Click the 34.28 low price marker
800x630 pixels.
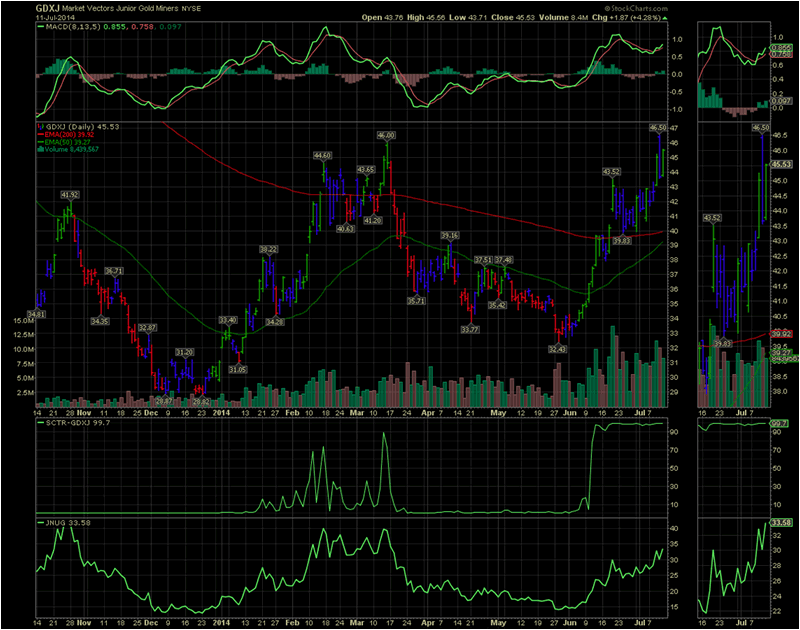[x=274, y=322]
